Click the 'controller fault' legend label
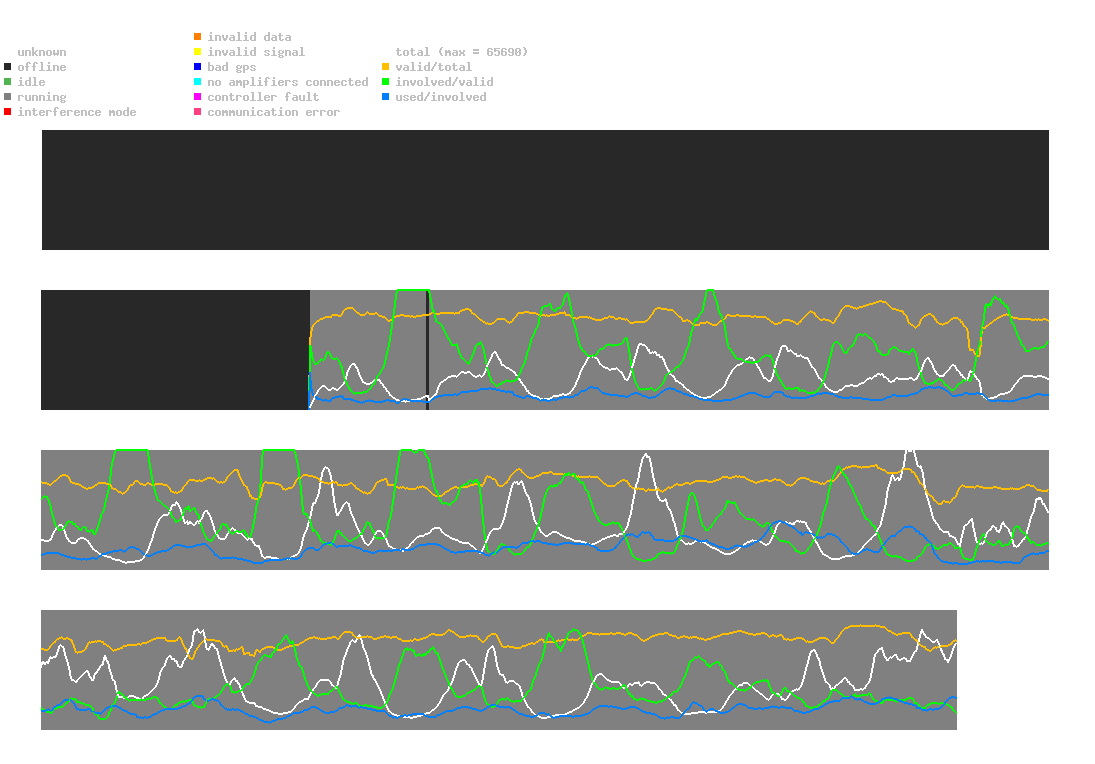1095x764 pixels. (x=263, y=97)
